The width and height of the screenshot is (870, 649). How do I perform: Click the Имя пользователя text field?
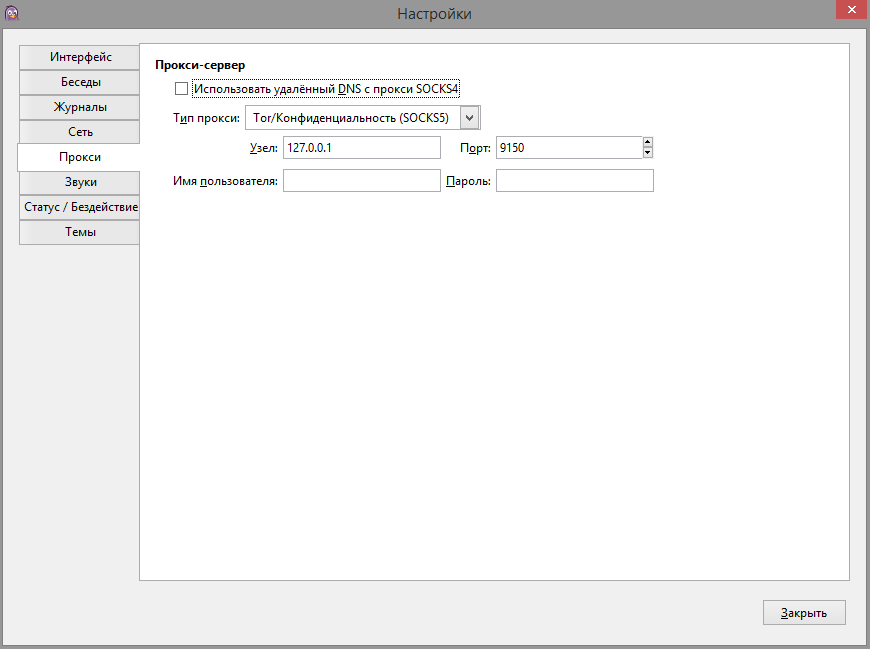pos(361,181)
